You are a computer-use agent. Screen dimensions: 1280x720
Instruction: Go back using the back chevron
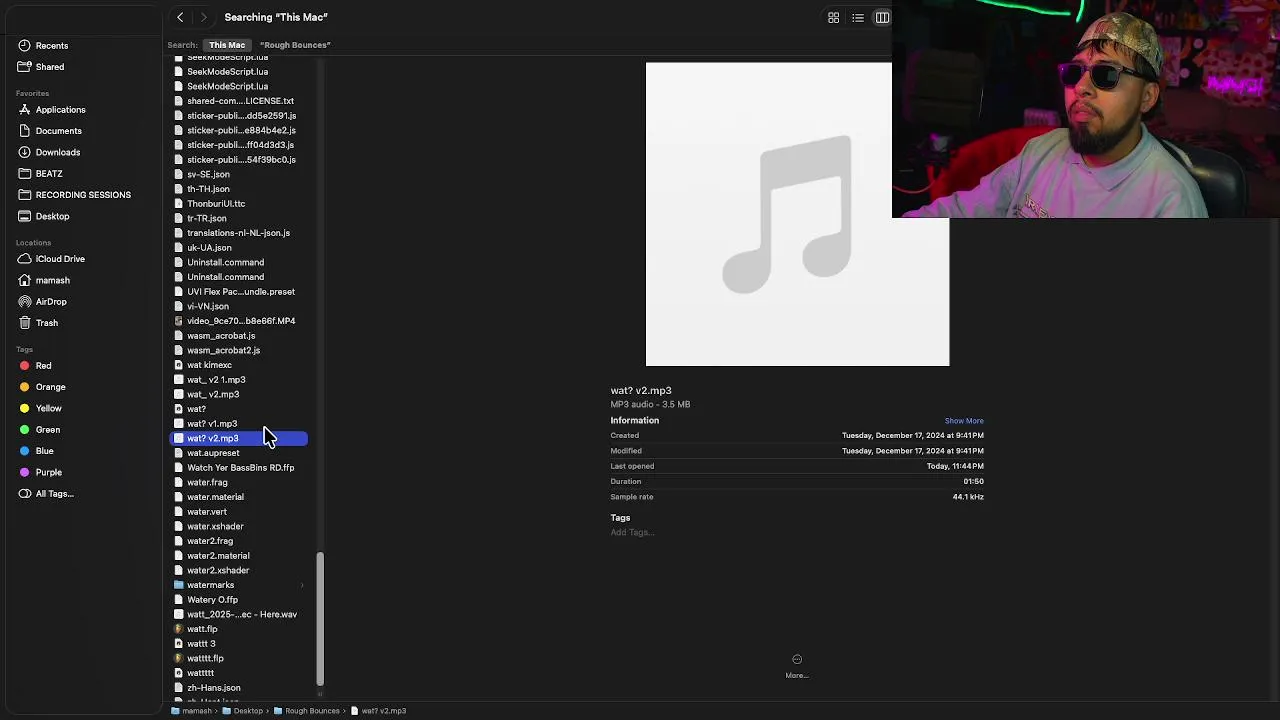[180, 17]
